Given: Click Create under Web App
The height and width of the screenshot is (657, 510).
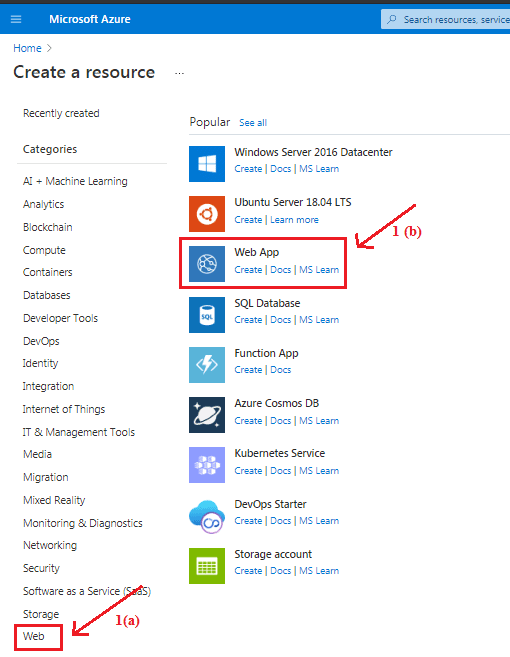Looking at the screenshot, I should pyautogui.click(x=248, y=270).
